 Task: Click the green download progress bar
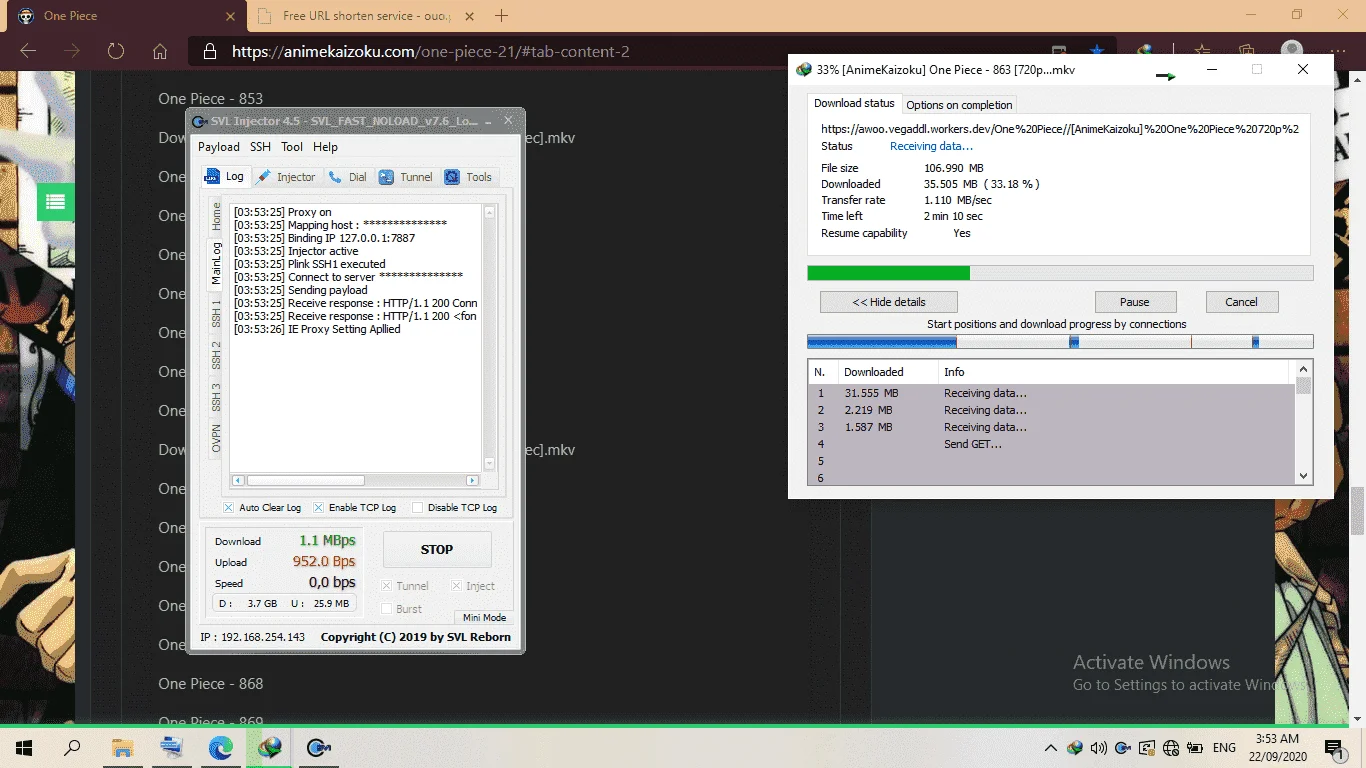(x=1060, y=273)
